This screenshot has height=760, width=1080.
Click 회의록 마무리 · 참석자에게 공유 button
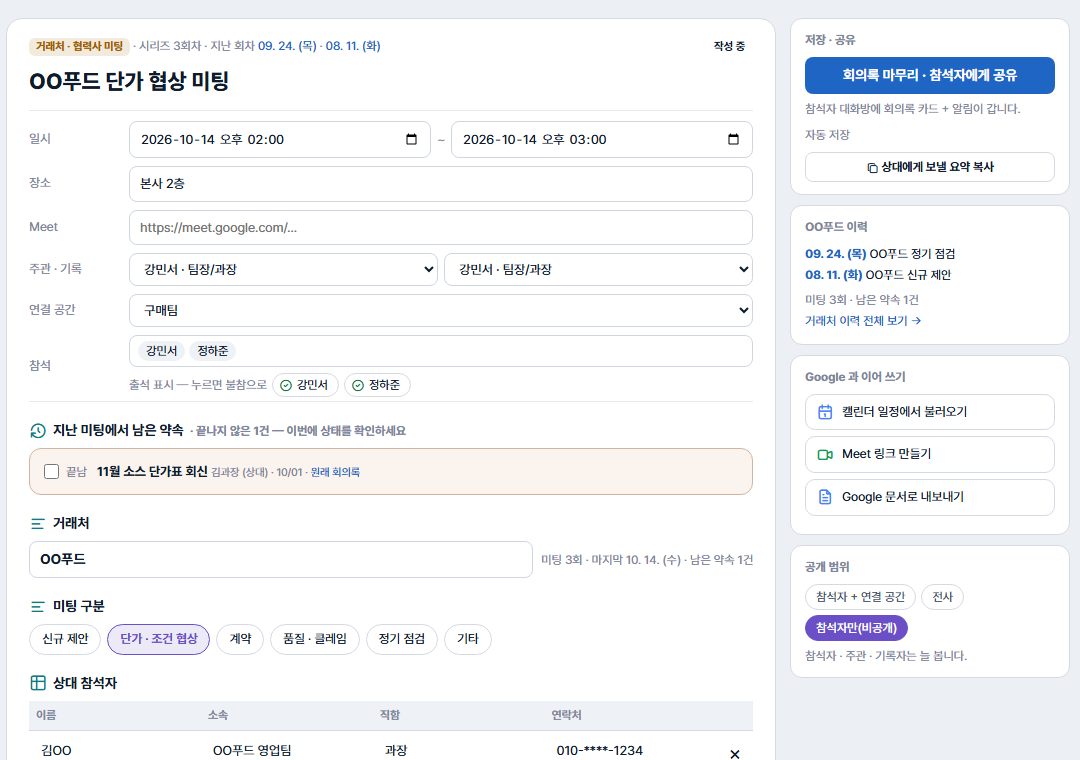point(930,75)
